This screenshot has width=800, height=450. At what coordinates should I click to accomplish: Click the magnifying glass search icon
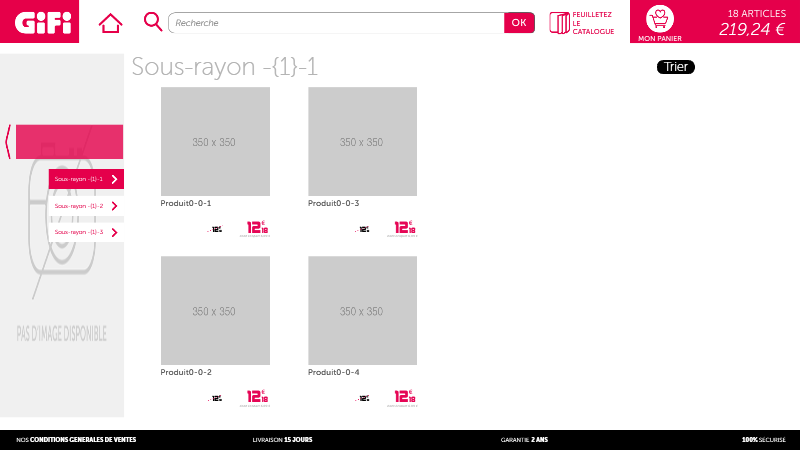153,21
